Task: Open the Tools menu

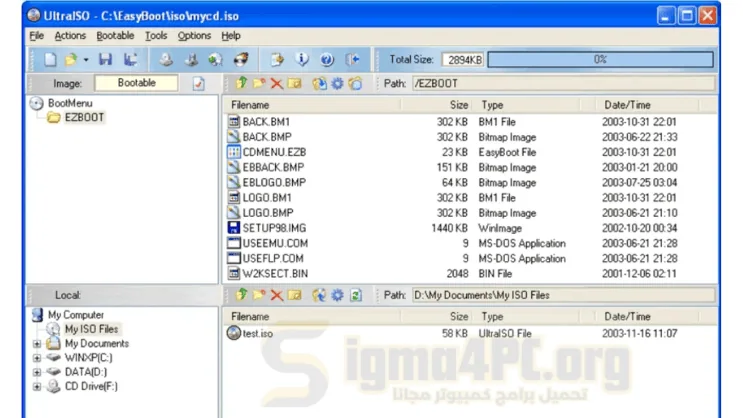Action: tap(156, 36)
